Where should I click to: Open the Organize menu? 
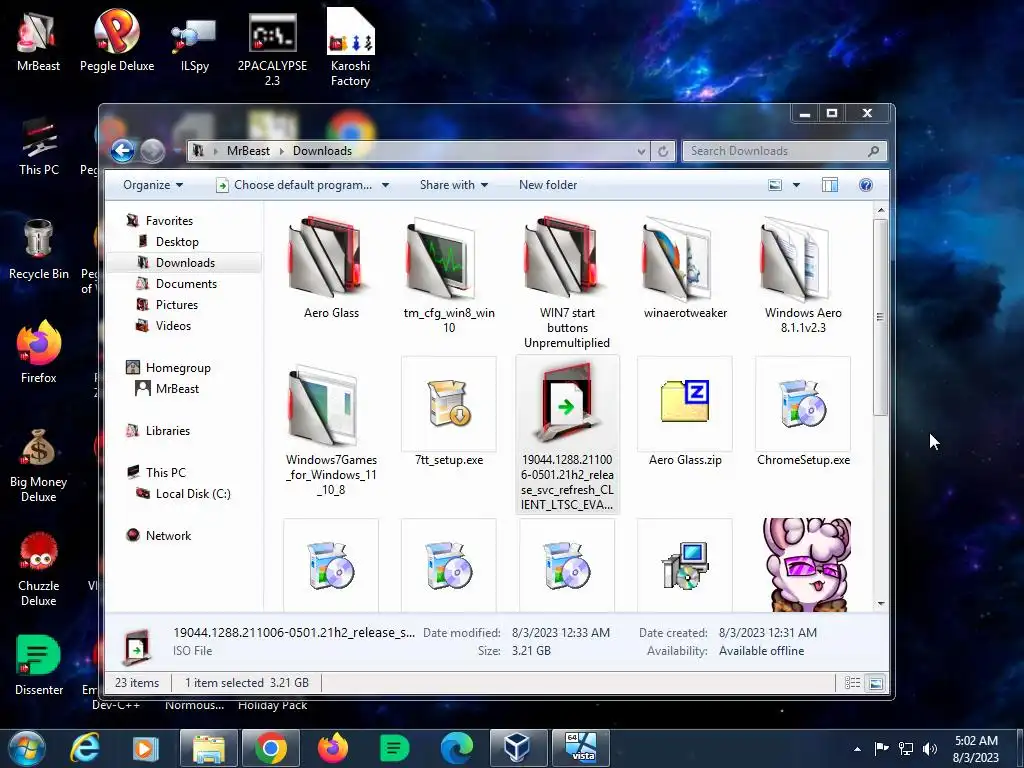click(153, 185)
